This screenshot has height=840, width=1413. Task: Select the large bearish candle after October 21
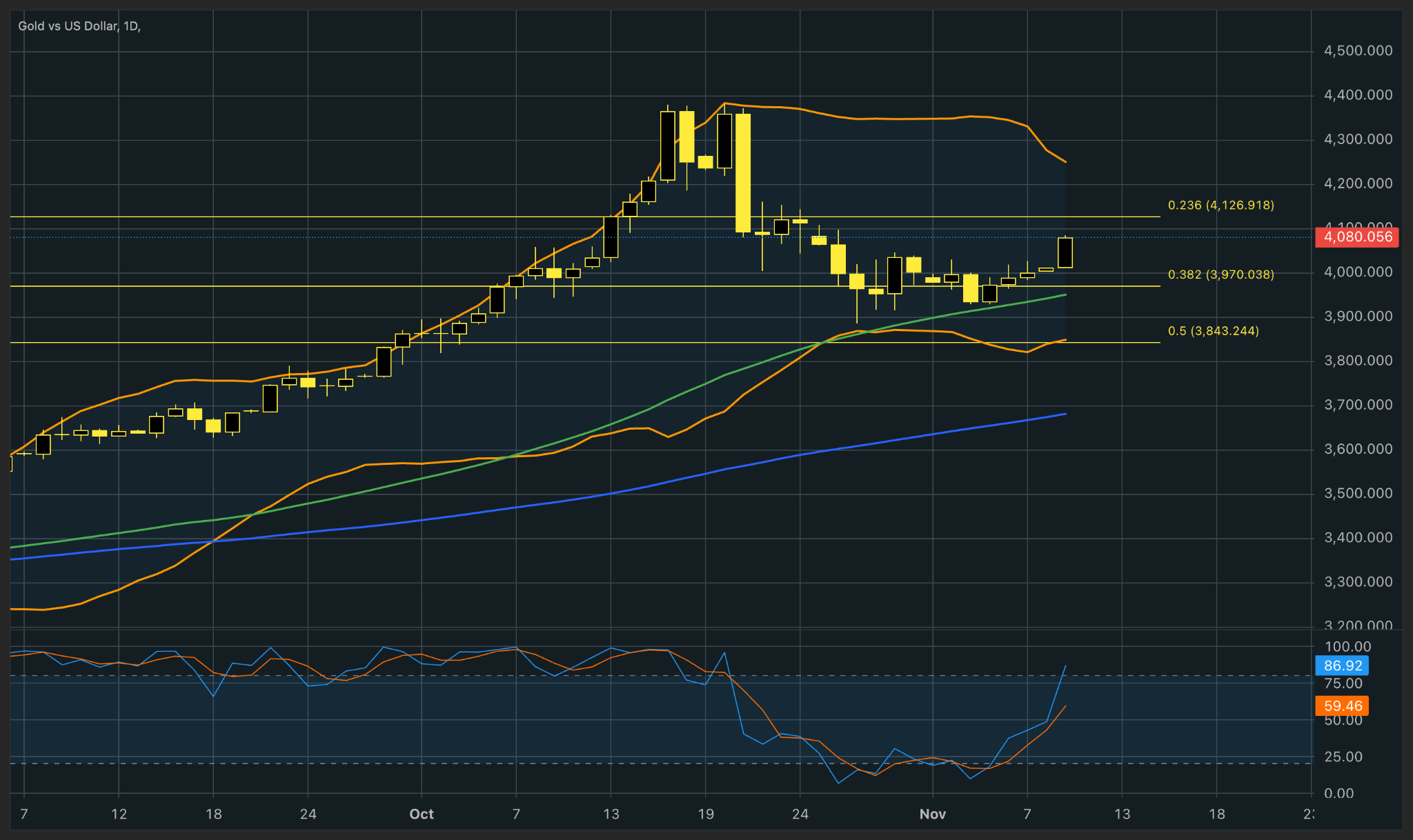point(742,172)
